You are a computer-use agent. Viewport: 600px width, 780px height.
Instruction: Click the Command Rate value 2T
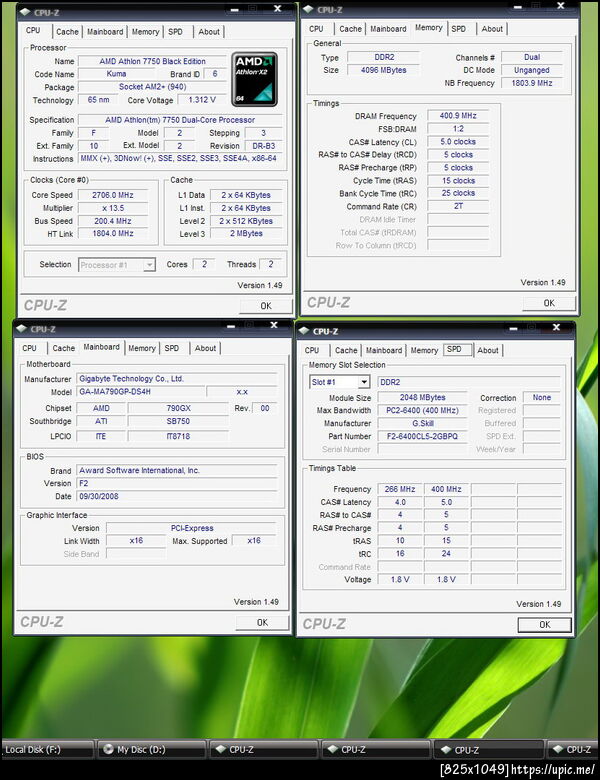[458, 206]
